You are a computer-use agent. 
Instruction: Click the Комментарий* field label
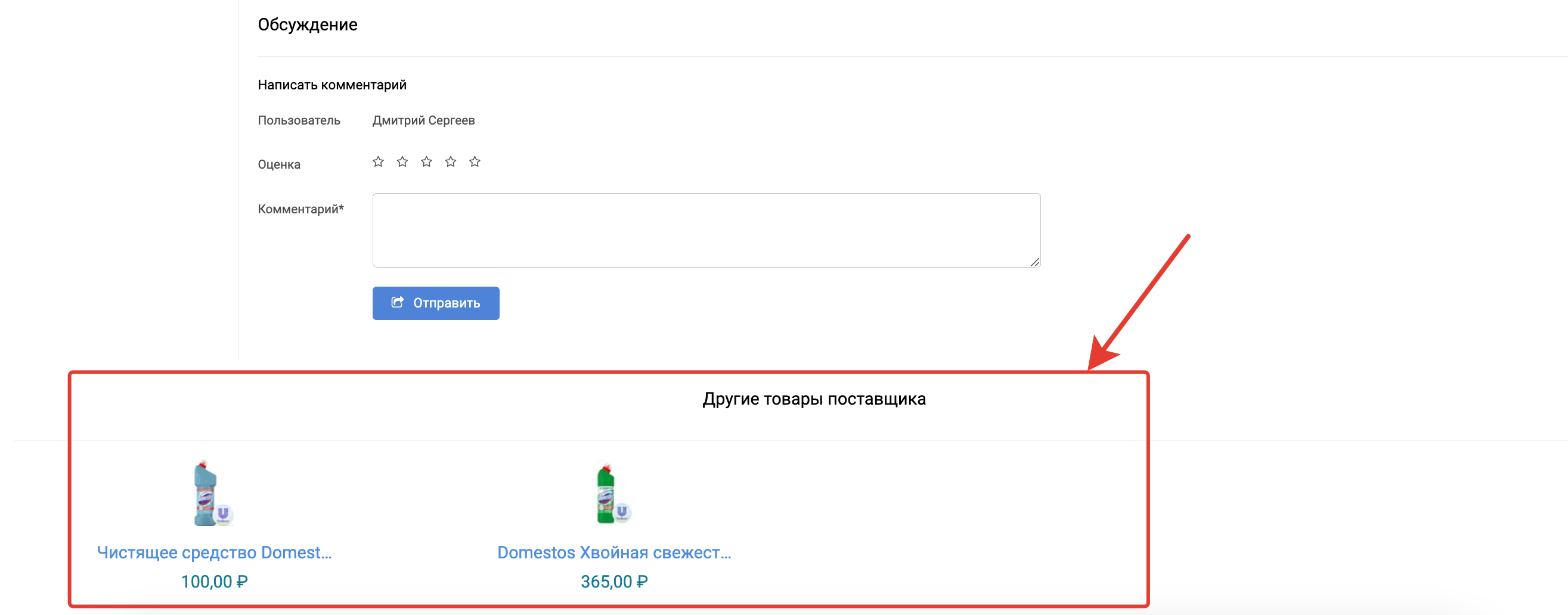[300, 209]
